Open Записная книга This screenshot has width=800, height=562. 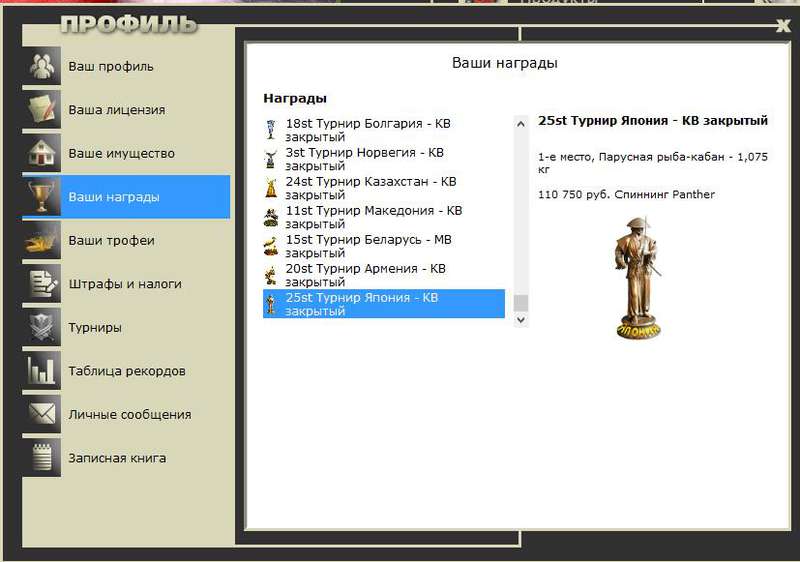[126, 458]
